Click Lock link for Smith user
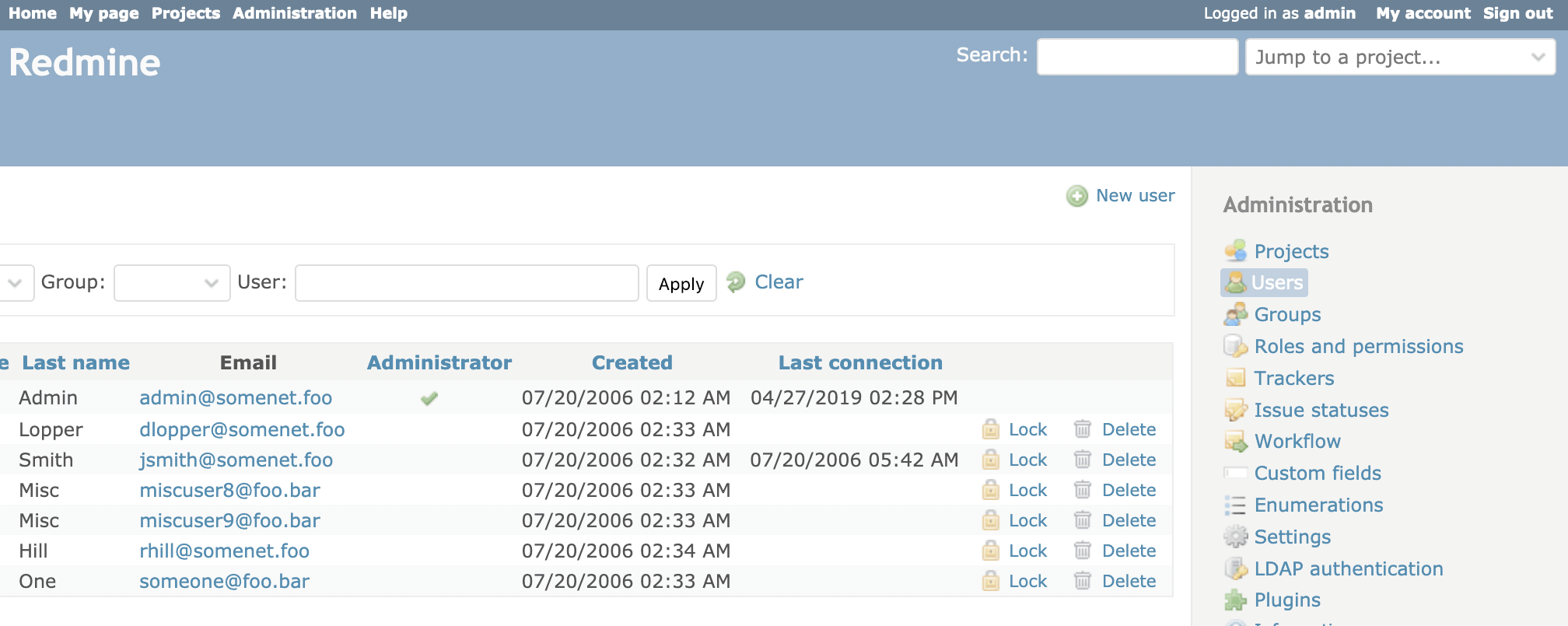The width and height of the screenshot is (1568, 626). [x=1027, y=460]
